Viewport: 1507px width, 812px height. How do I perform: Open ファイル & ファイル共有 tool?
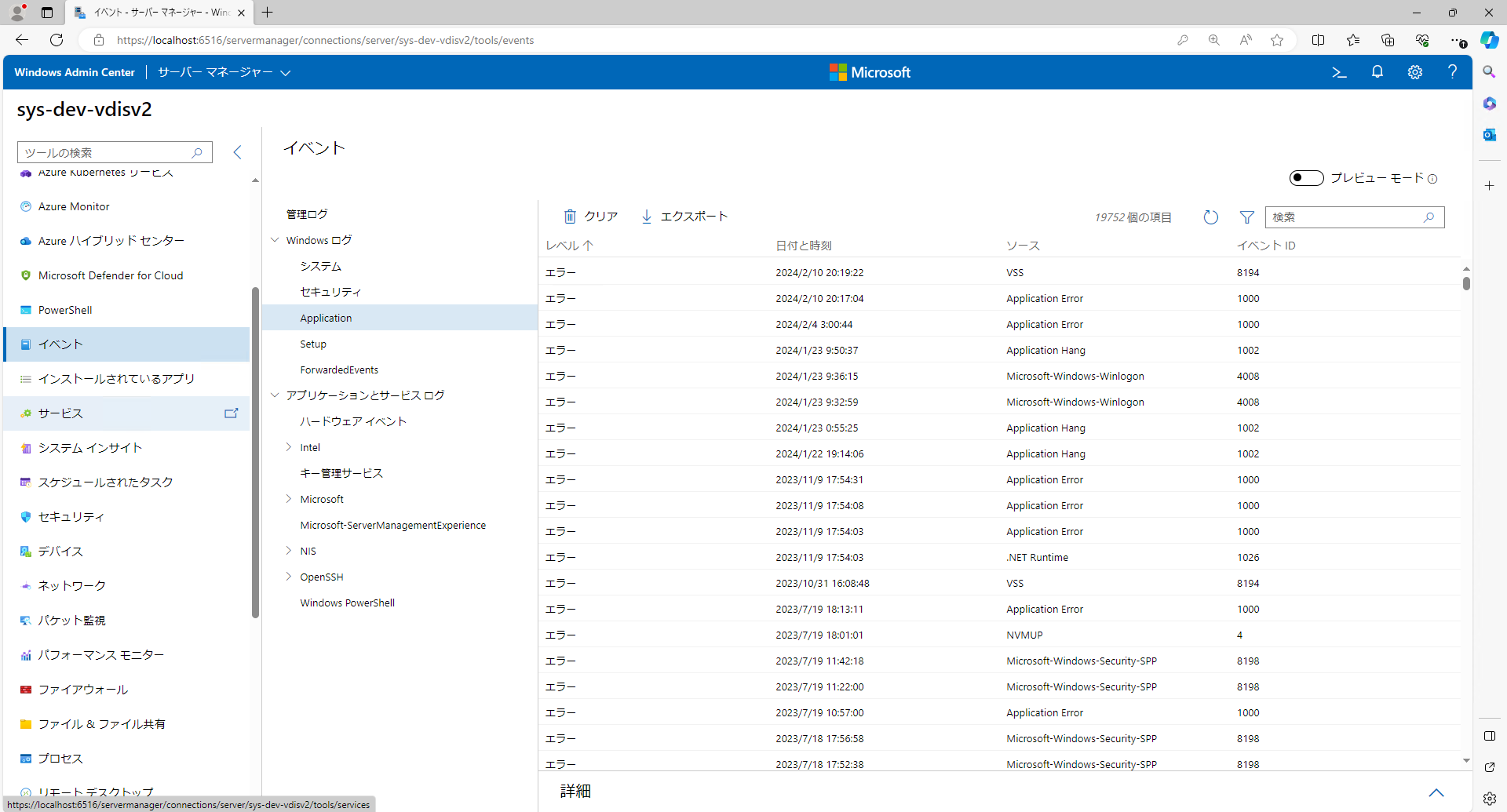(x=126, y=724)
